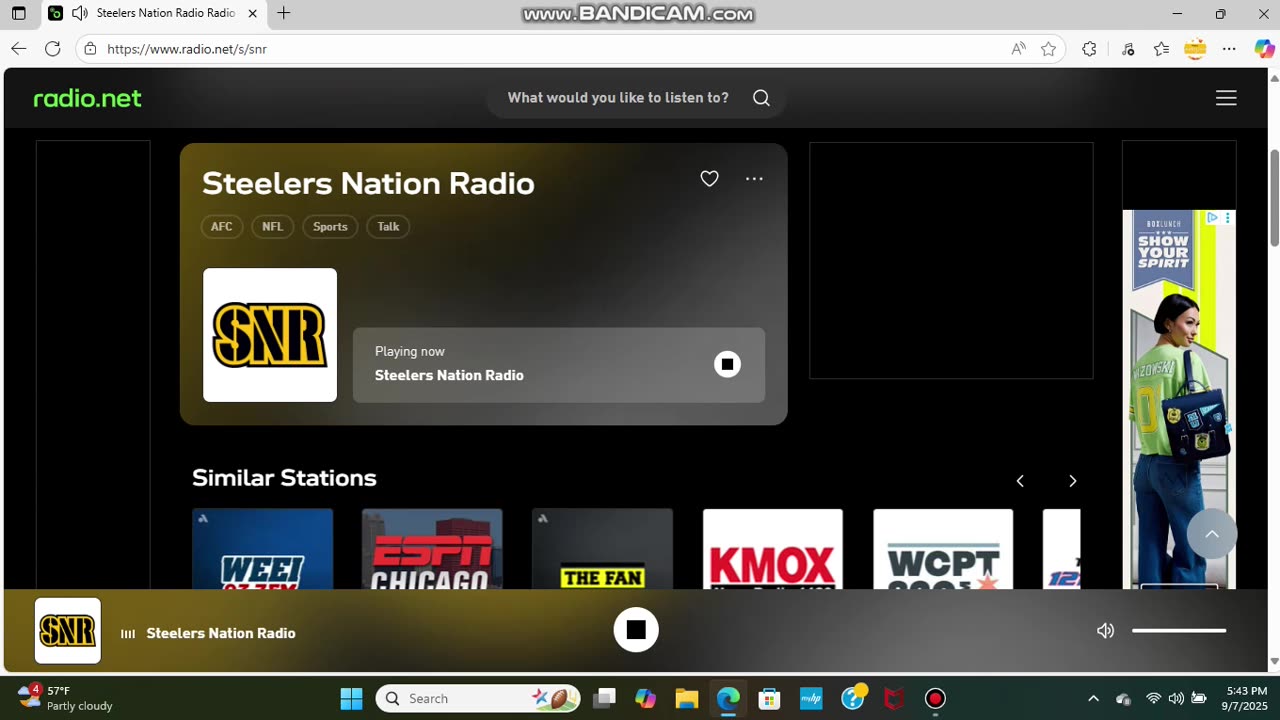This screenshot has height=720, width=1280.
Task: Open Microsoft Store from the taskbar
Action: coord(769,698)
